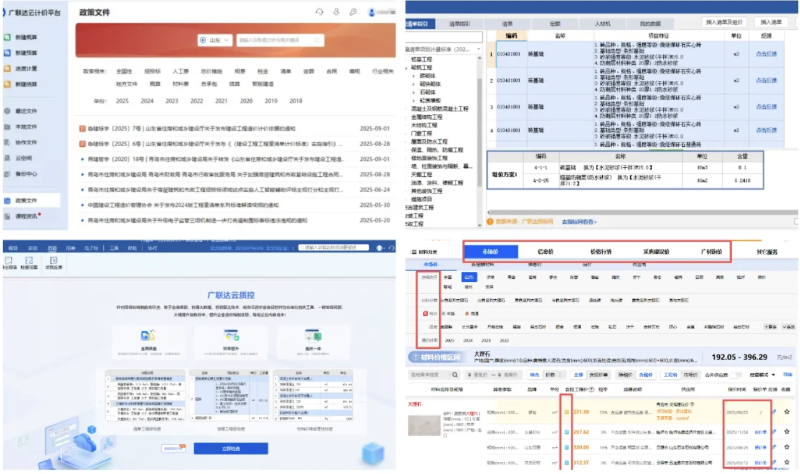Switch to the 清单 tab

[507, 23]
